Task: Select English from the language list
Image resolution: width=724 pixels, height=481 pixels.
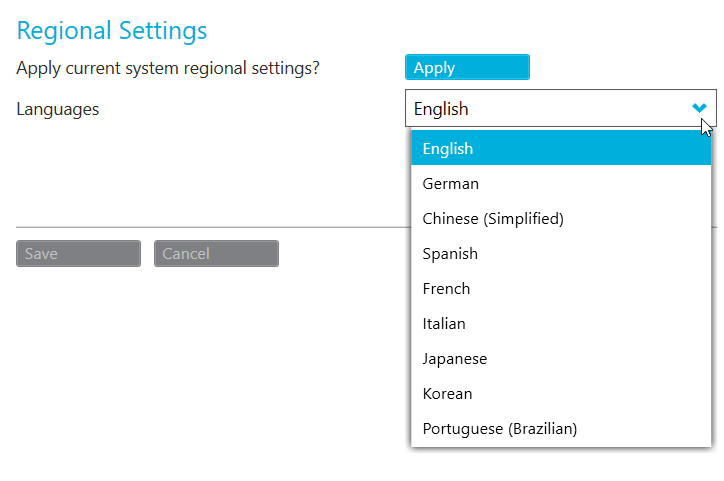Action: point(561,148)
